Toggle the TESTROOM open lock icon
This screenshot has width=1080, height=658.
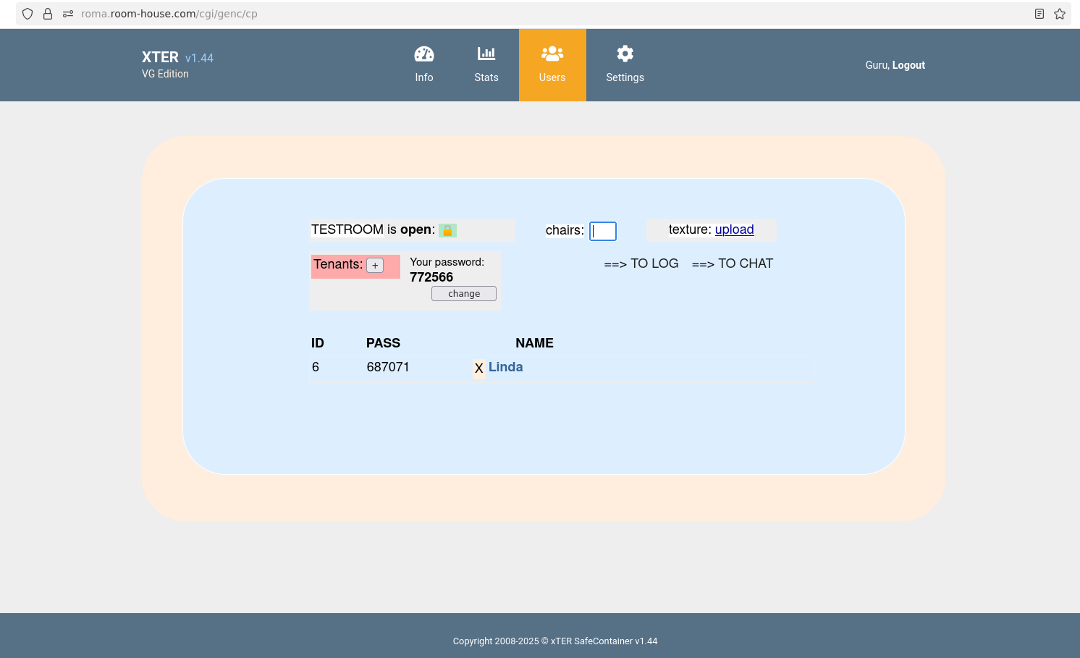448,230
